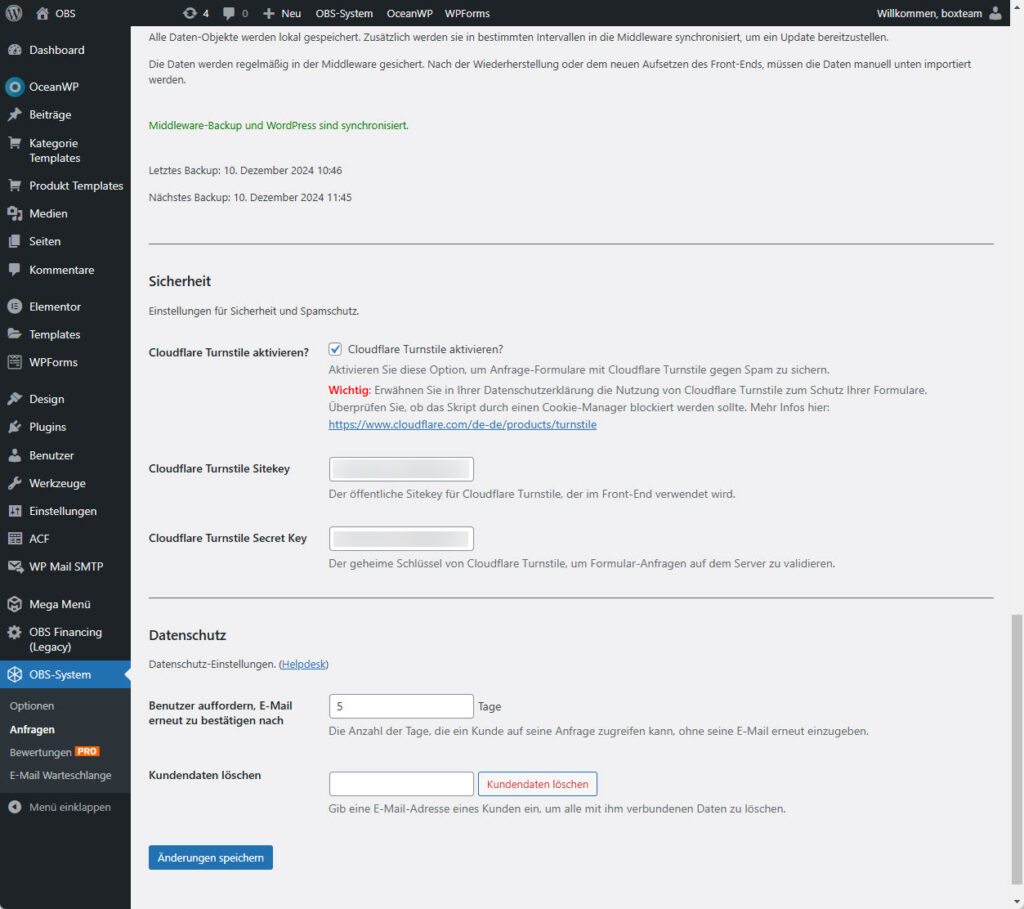Image resolution: width=1024 pixels, height=909 pixels.
Task: Open WPForms in top admin bar
Action: 467,13
